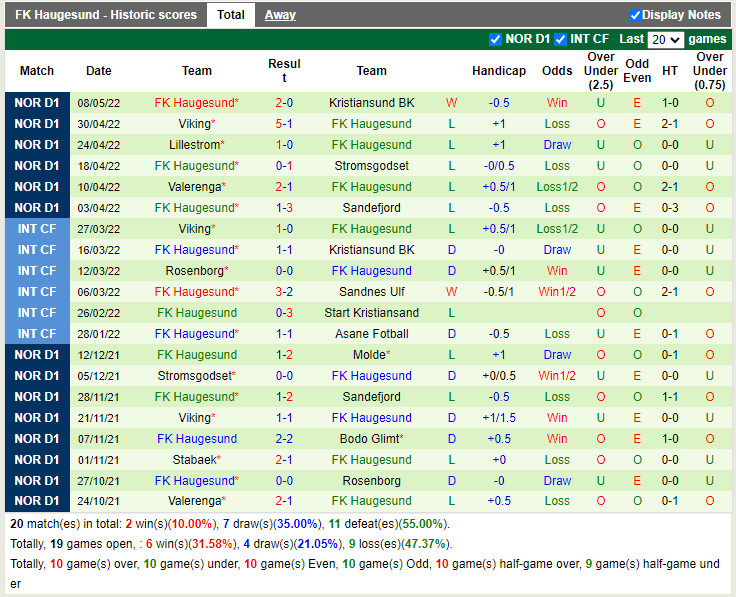Click FK Haugesund - Historic scores title
Viewport: 736px width, 597px height.
point(106,15)
